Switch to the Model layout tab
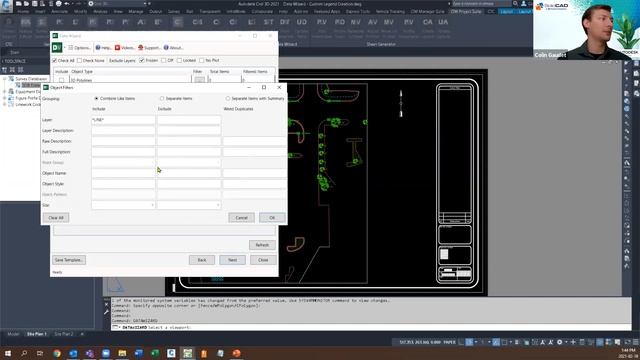The image size is (640, 360). (x=13, y=334)
